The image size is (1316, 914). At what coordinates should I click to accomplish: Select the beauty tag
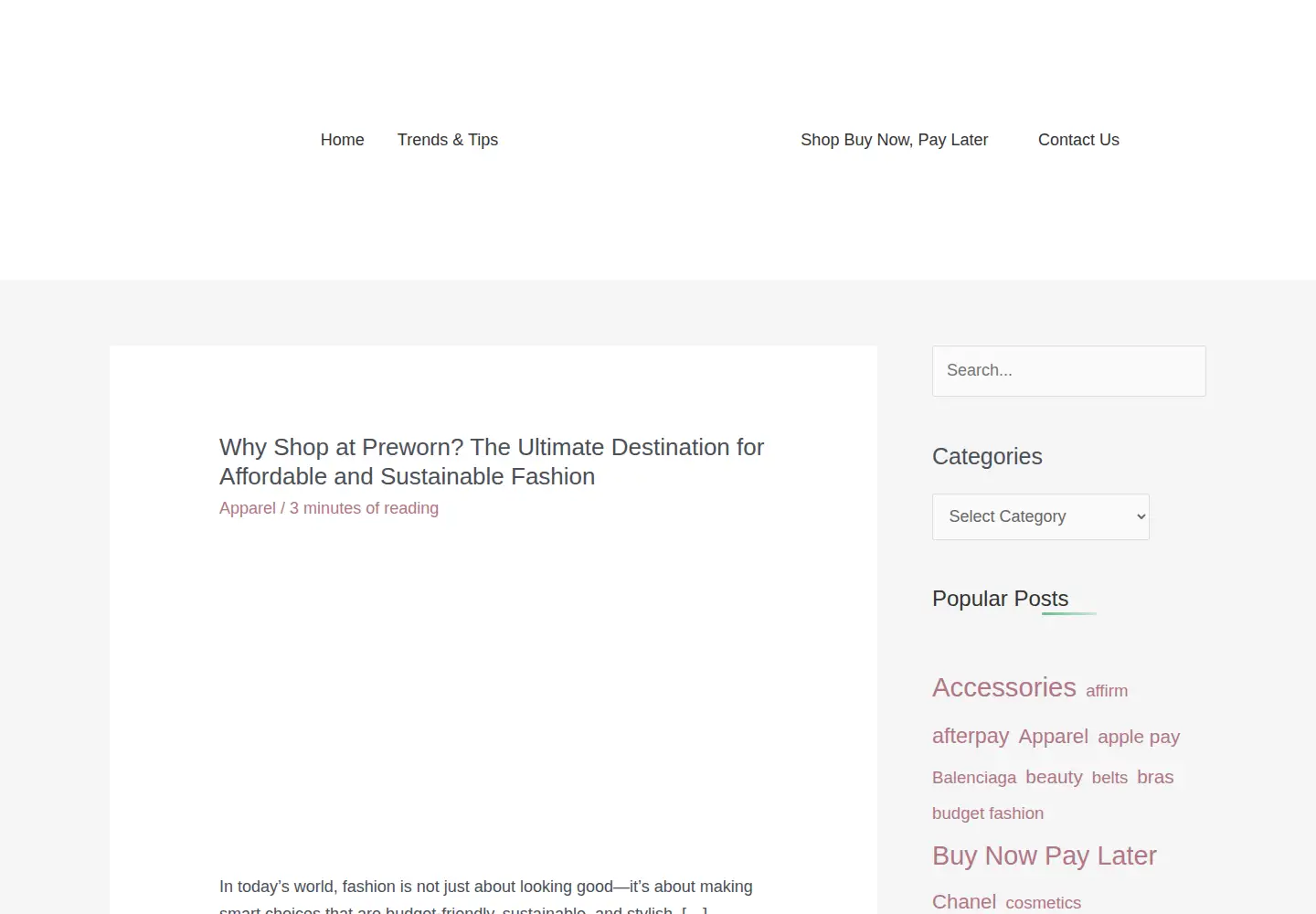[x=1054, y=777]
